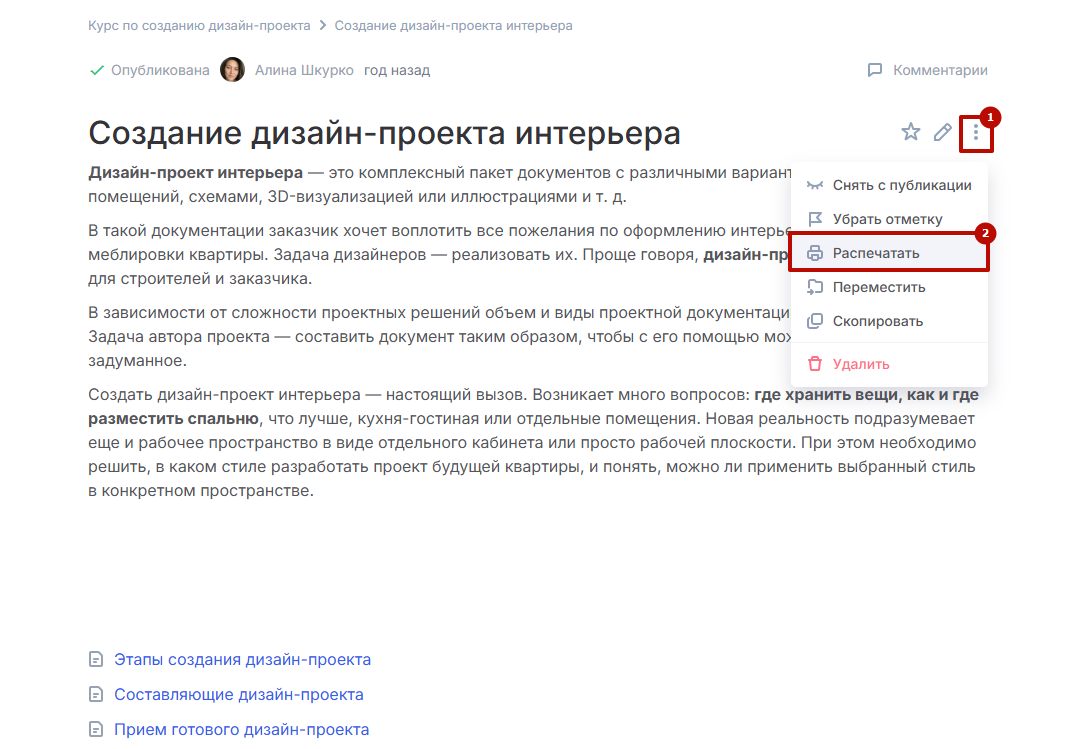Open breadcrumb Курс по созданию дизайн-проекта
Viewport: 1068px width, 749px height.
pos(199,26)
